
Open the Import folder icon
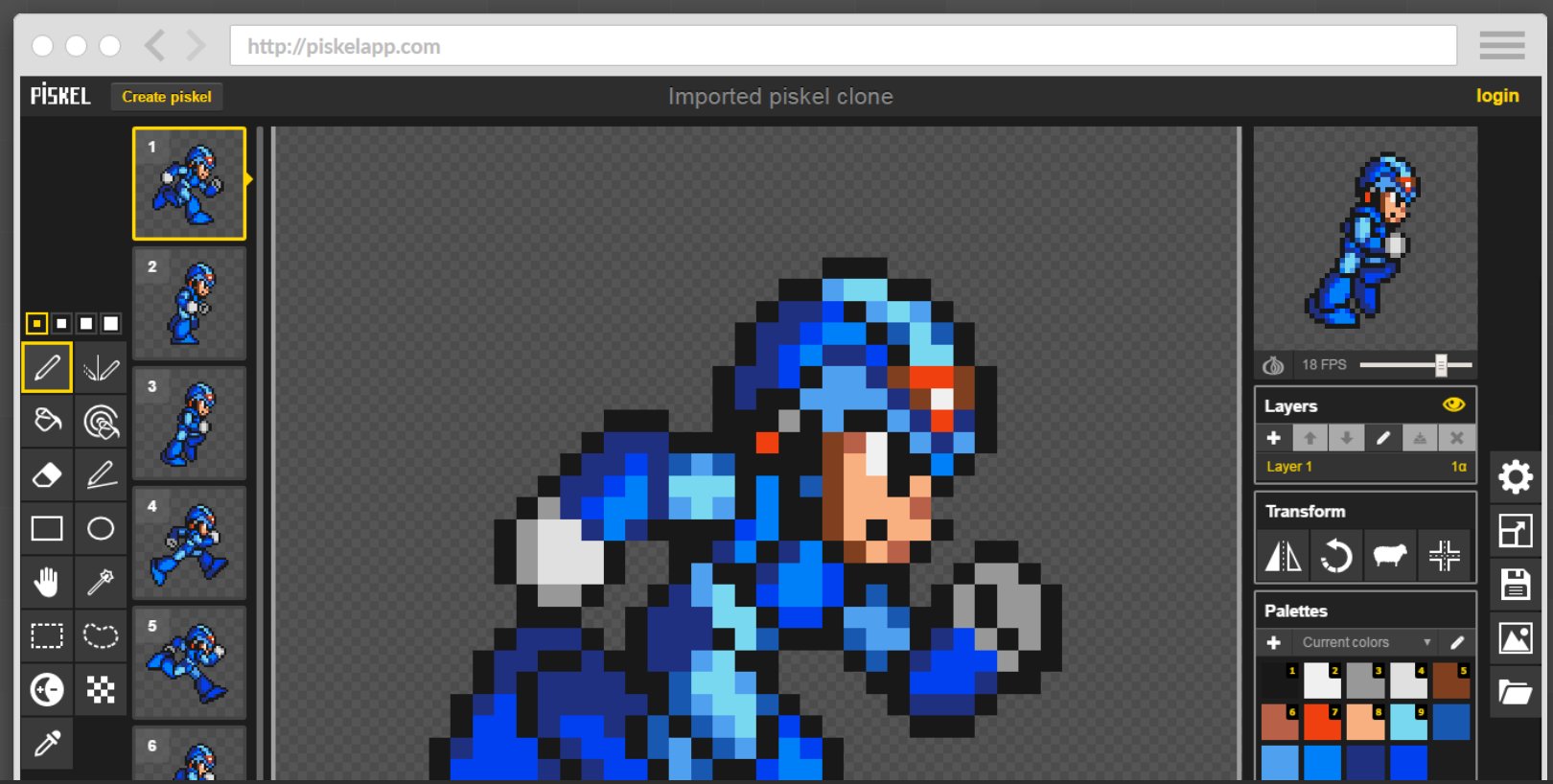pyautogui.click(x=1516, y=691)
